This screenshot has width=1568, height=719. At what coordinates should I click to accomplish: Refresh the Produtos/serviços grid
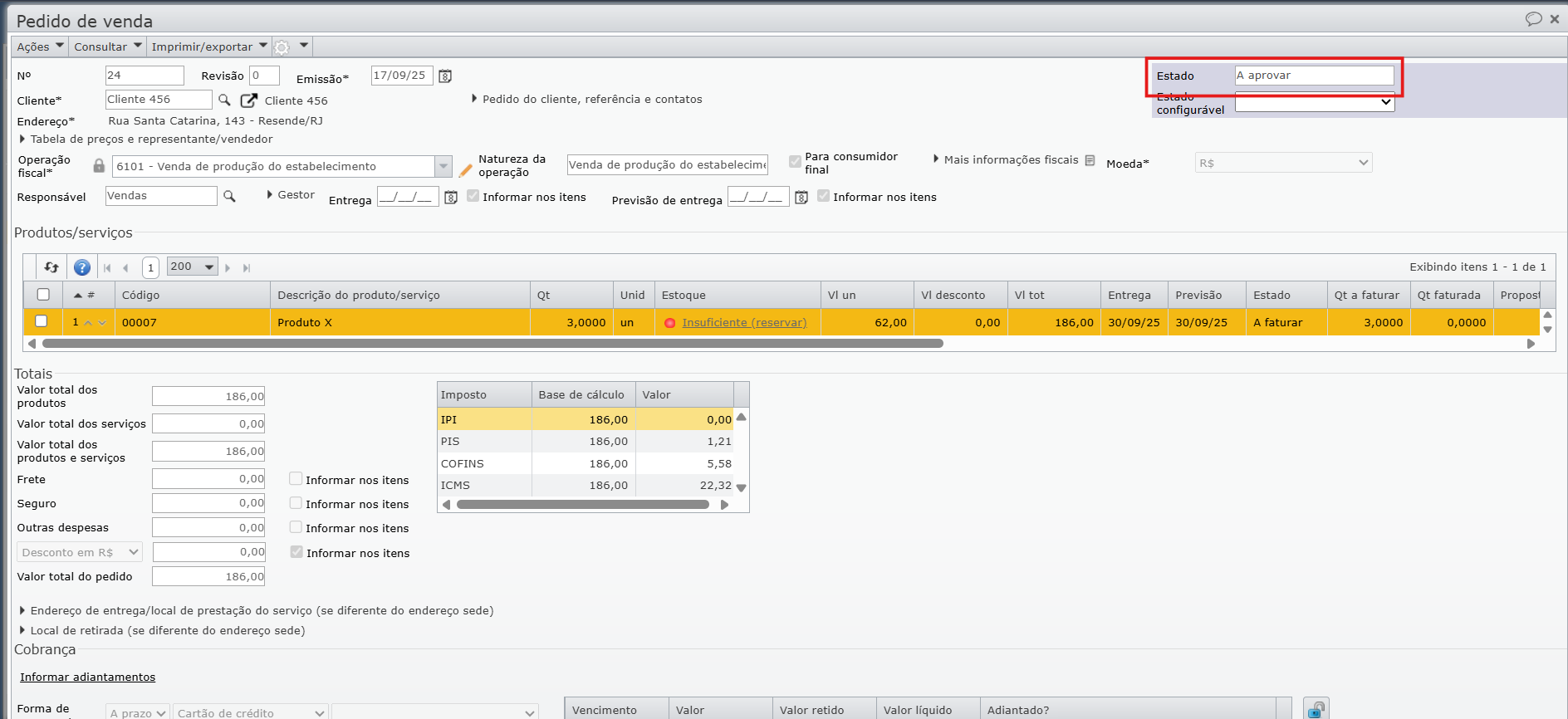coord(51,267)
